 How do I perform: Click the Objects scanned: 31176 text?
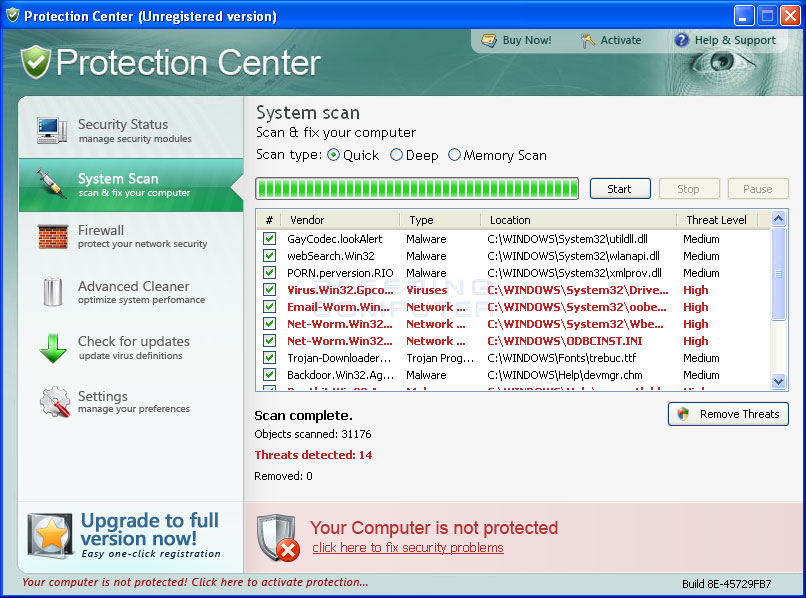(x=313, y=434)
